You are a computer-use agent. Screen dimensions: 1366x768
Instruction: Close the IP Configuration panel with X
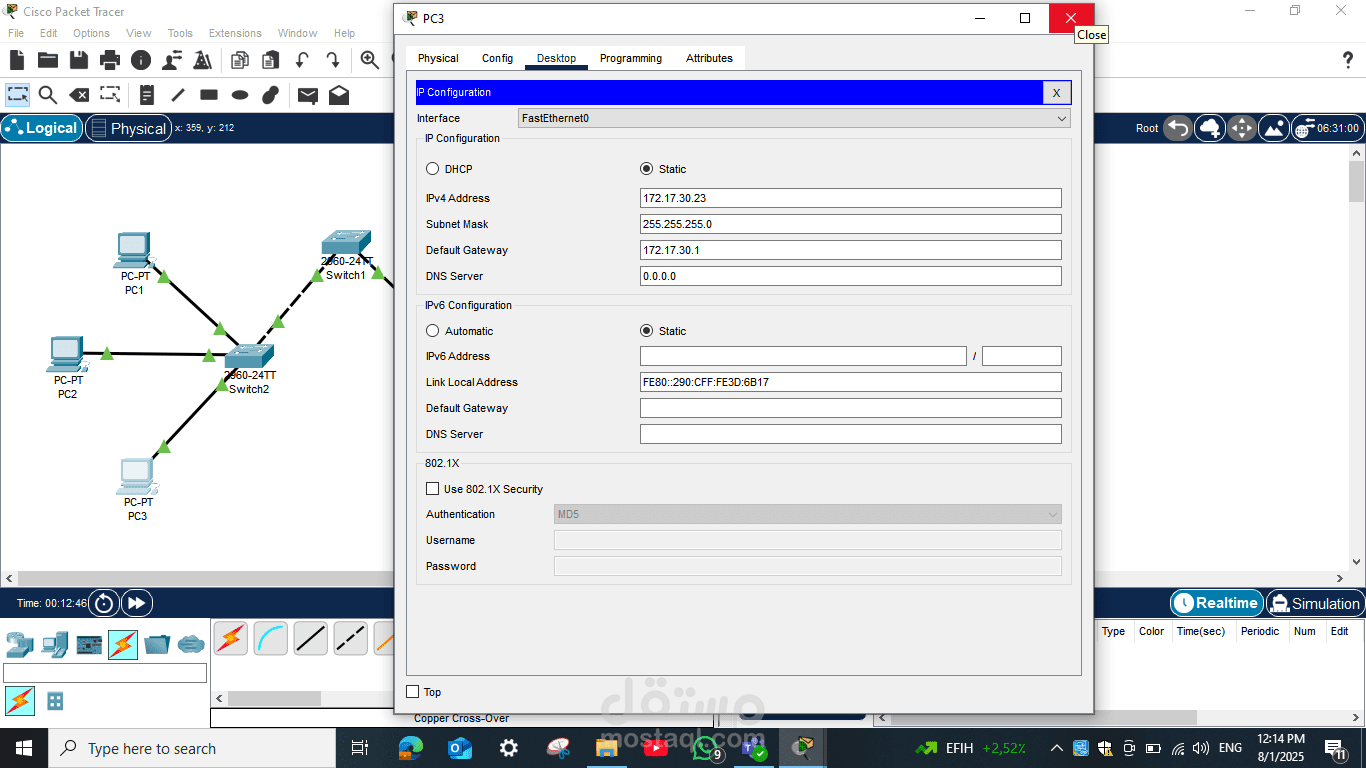pos(1056,93)
